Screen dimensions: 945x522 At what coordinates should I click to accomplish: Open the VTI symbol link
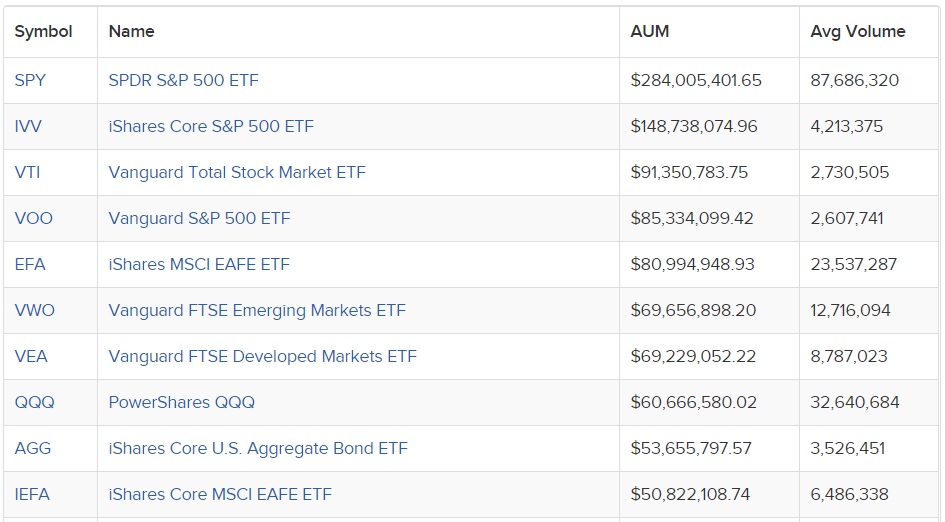click(x=28, y=172)
